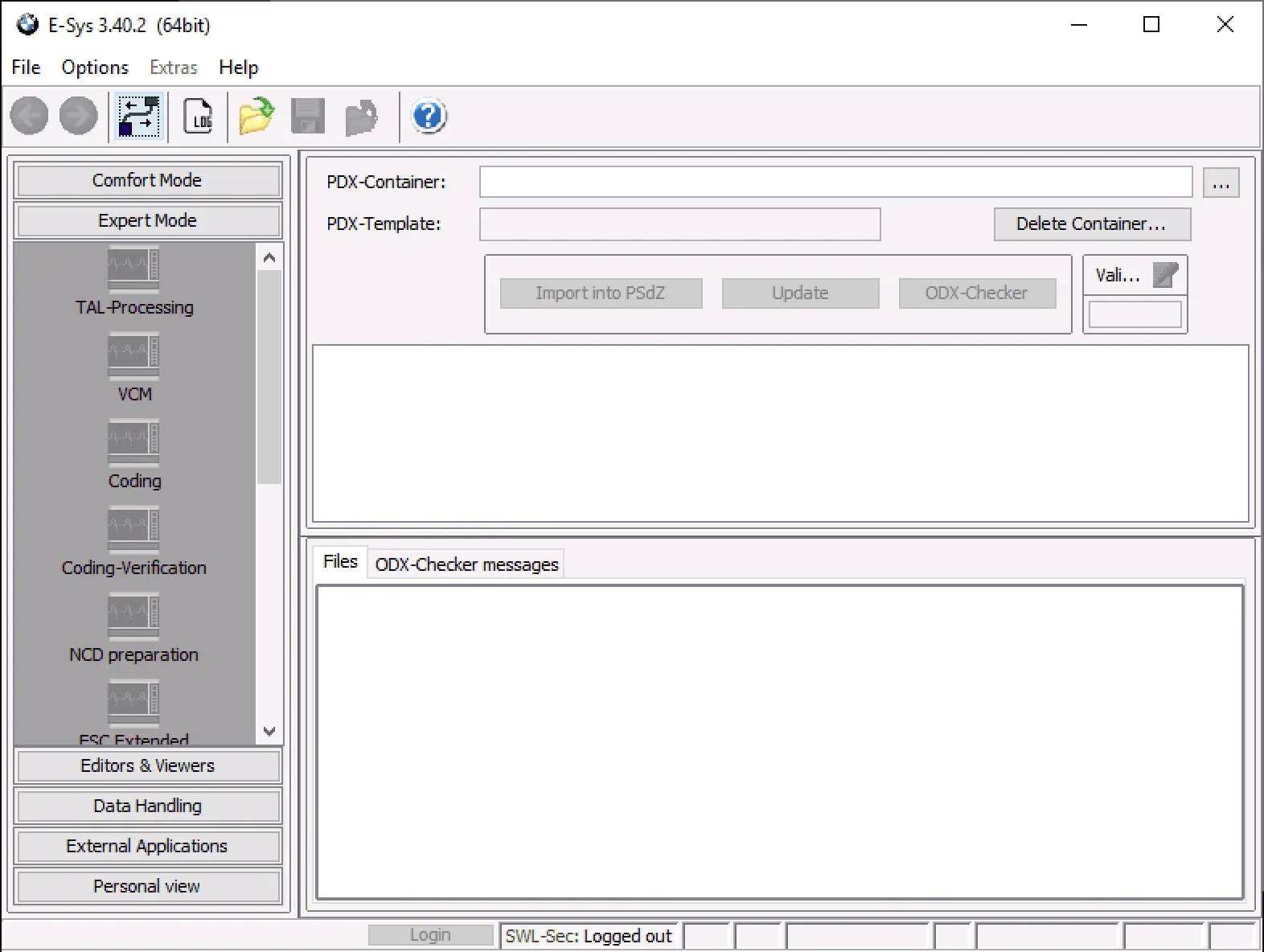Minimize the E-Sys window
Image resolution: width=1264 pixels, height=952 pixels.
pyautogui.click(x=1079, y=25)
